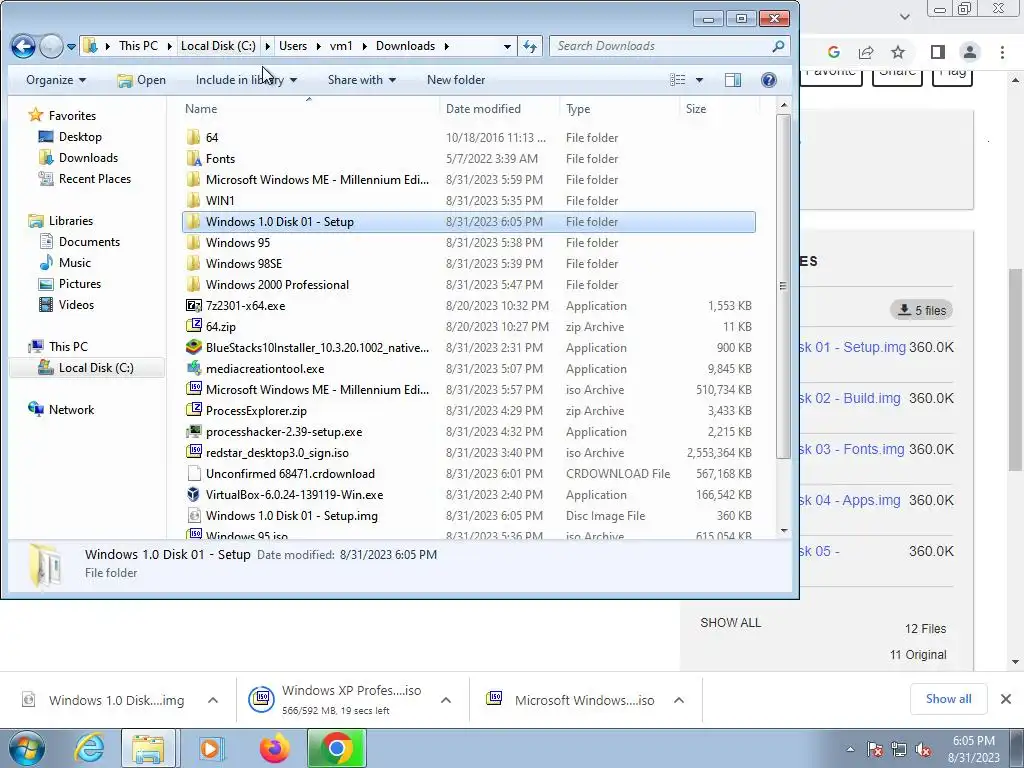Click the Fonts folder icon
Image resolution: width=1024 pixels, height=768 pixels.
coord(194,159)
